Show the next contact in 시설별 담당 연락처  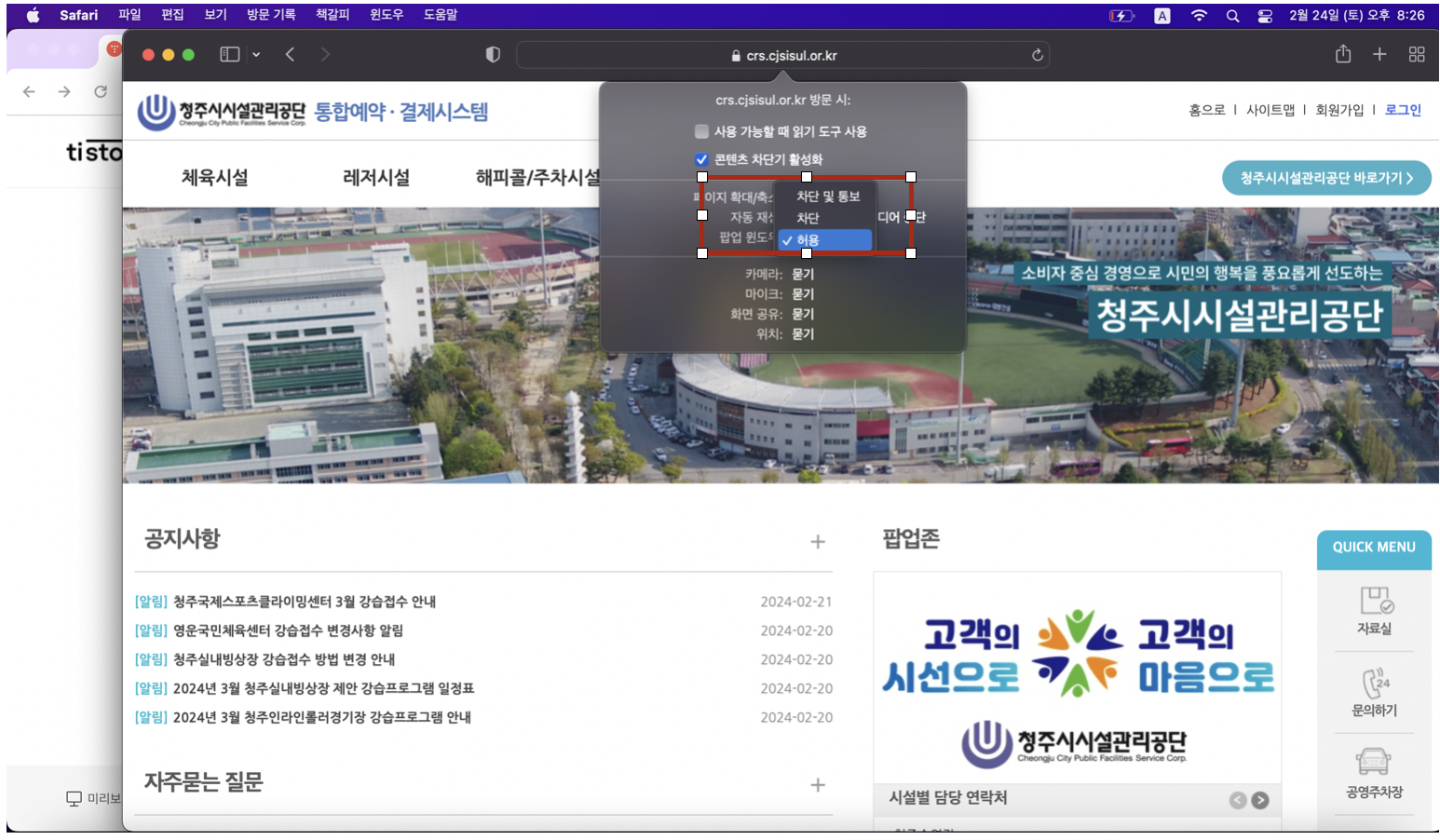(1260, 800)
